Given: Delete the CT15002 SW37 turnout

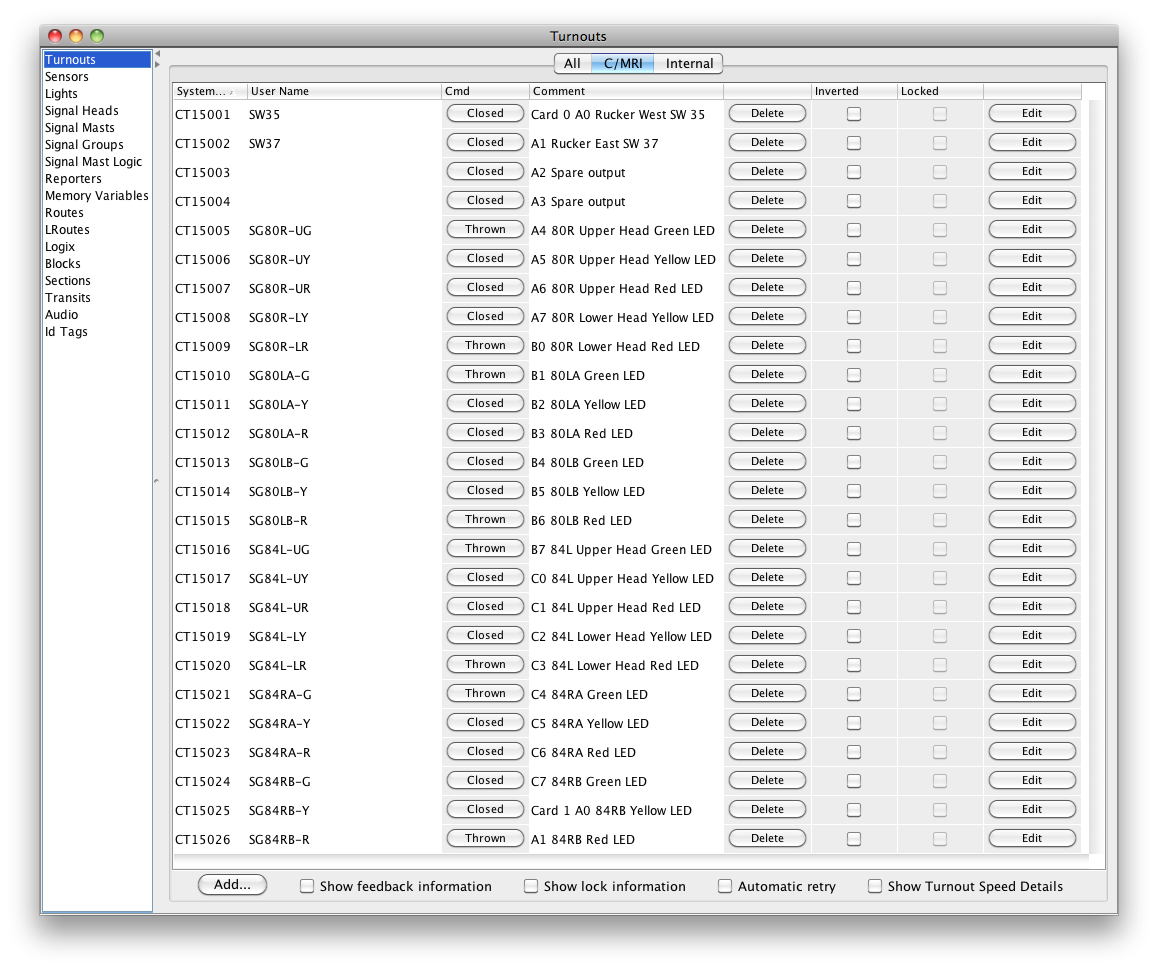Looking at the screenshot, I should pyautogui.click(x=767, y=143).
